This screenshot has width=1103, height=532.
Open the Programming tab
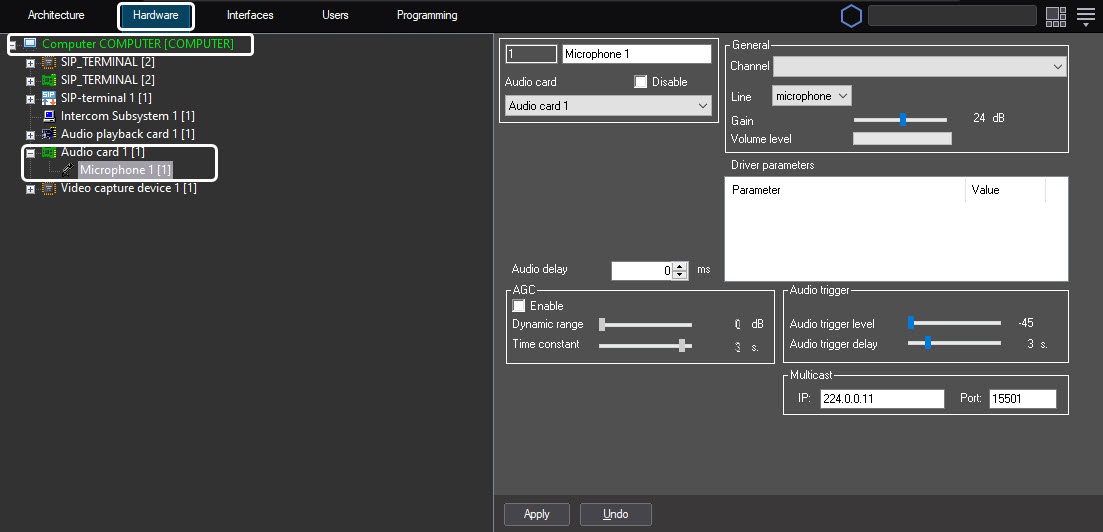[426, 16]
